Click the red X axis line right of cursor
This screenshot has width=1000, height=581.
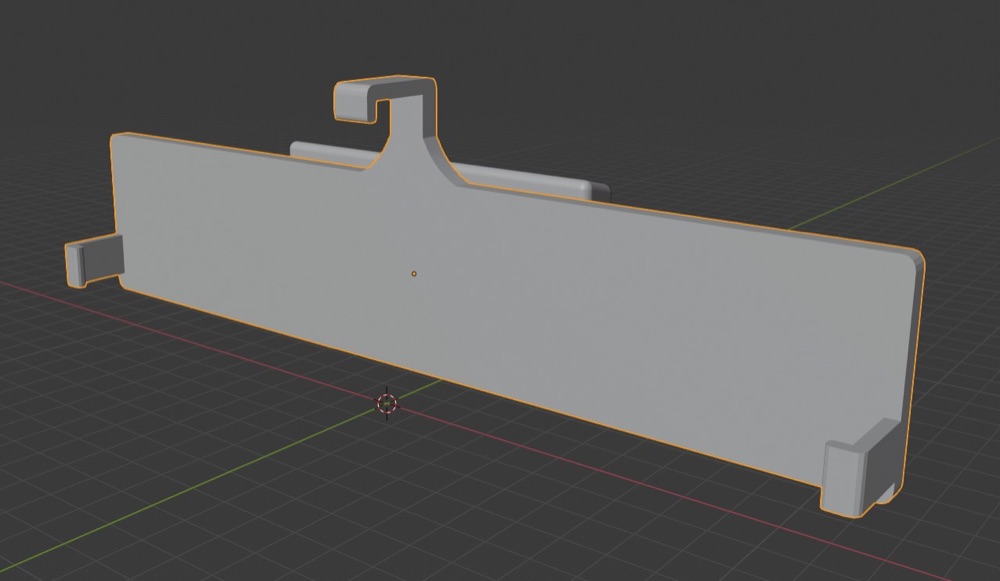[638, 480]
